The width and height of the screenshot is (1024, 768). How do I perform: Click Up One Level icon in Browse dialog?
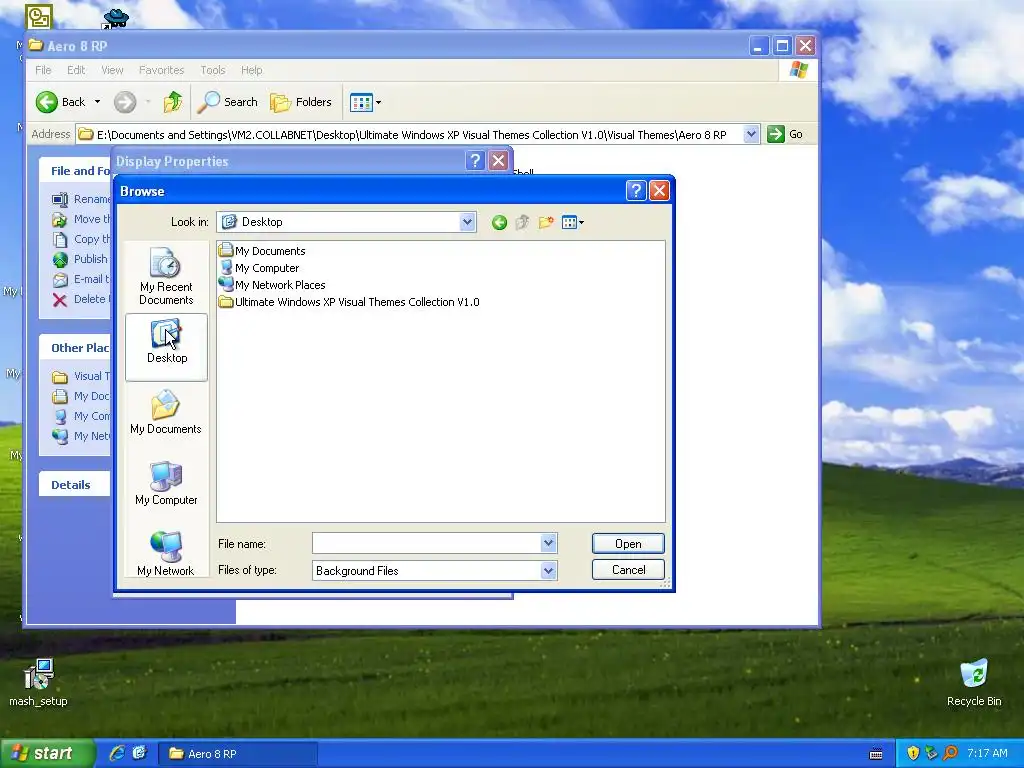pos(522,223)
